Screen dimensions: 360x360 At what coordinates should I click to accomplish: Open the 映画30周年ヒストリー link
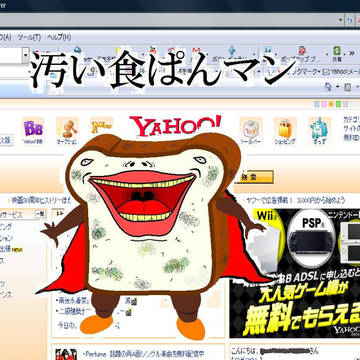point(40,201)
